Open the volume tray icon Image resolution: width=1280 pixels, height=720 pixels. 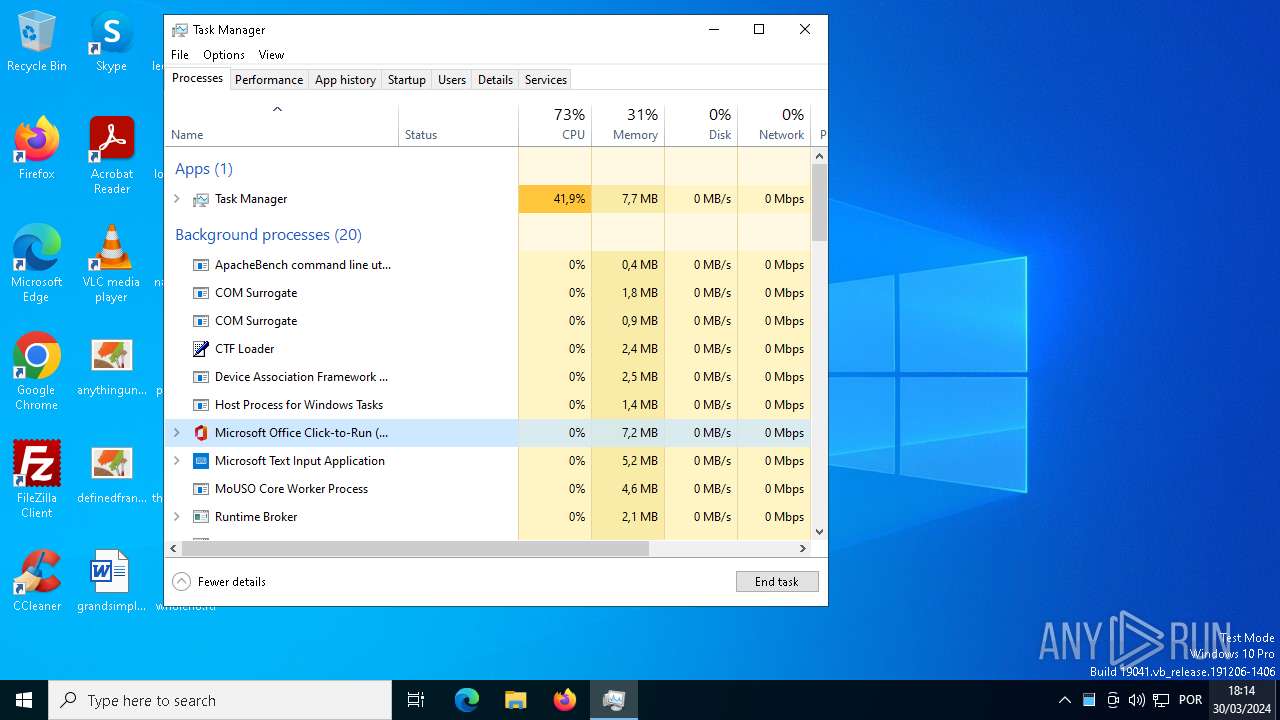(x=1137, y=700)
